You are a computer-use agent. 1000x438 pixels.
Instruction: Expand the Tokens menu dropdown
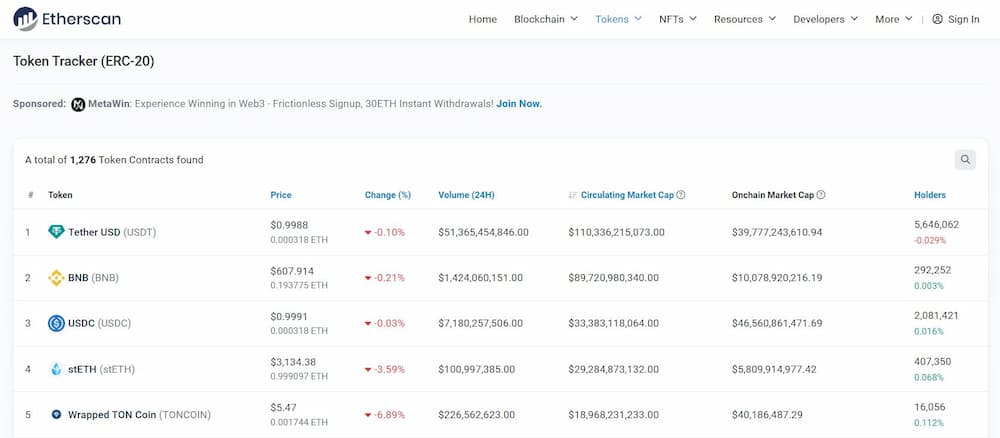click(x=619, y=19)
